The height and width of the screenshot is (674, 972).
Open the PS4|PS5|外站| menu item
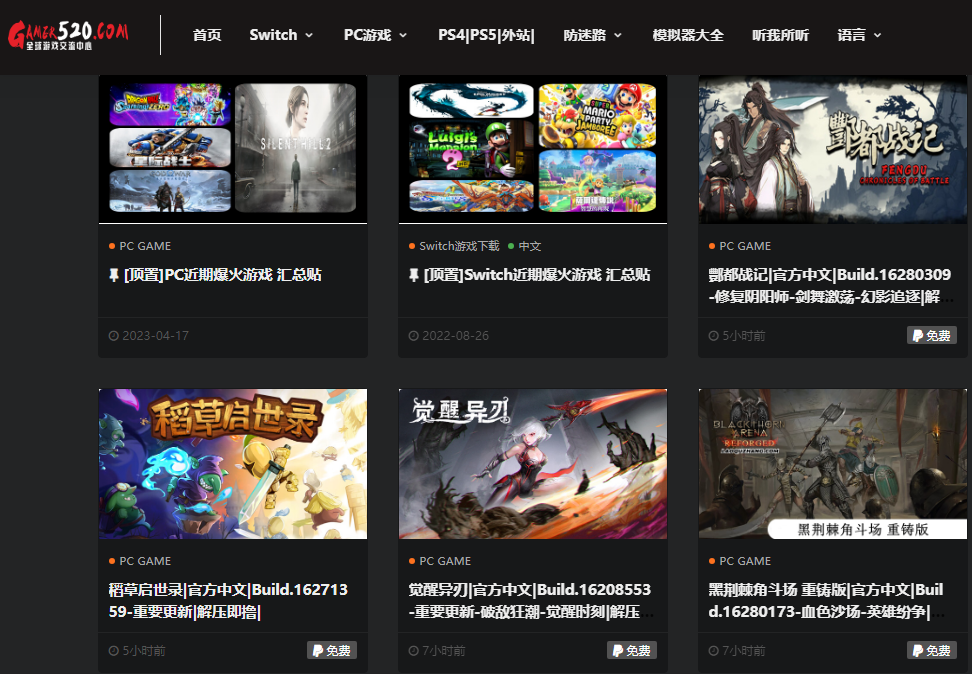[x=486, y=35]
